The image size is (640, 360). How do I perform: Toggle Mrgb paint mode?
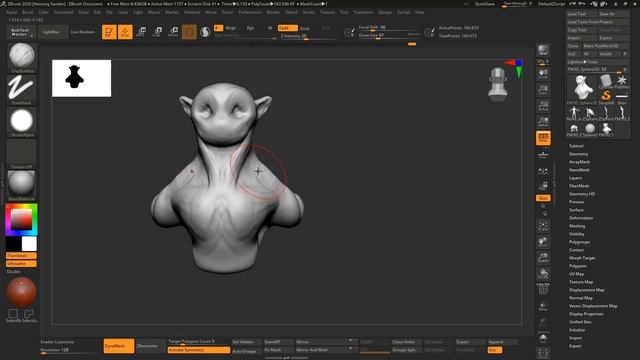pos(231,28)
